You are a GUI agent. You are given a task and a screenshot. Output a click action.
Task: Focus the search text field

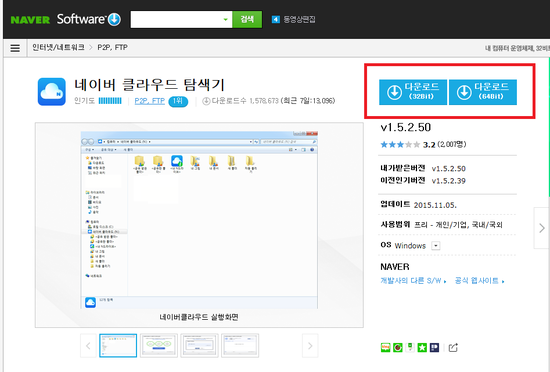176,19
